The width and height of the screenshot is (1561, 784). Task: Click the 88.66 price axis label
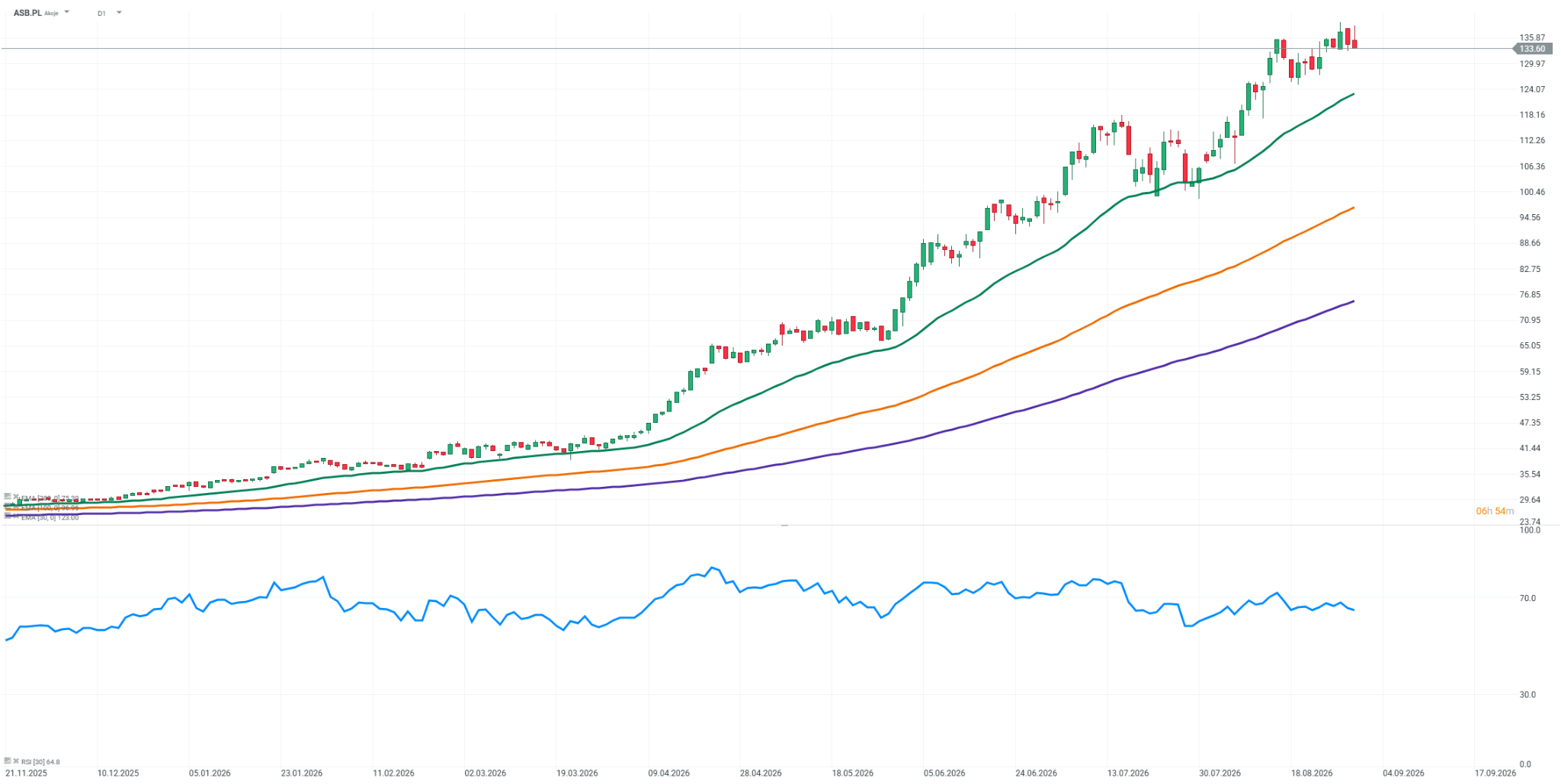1530,243
